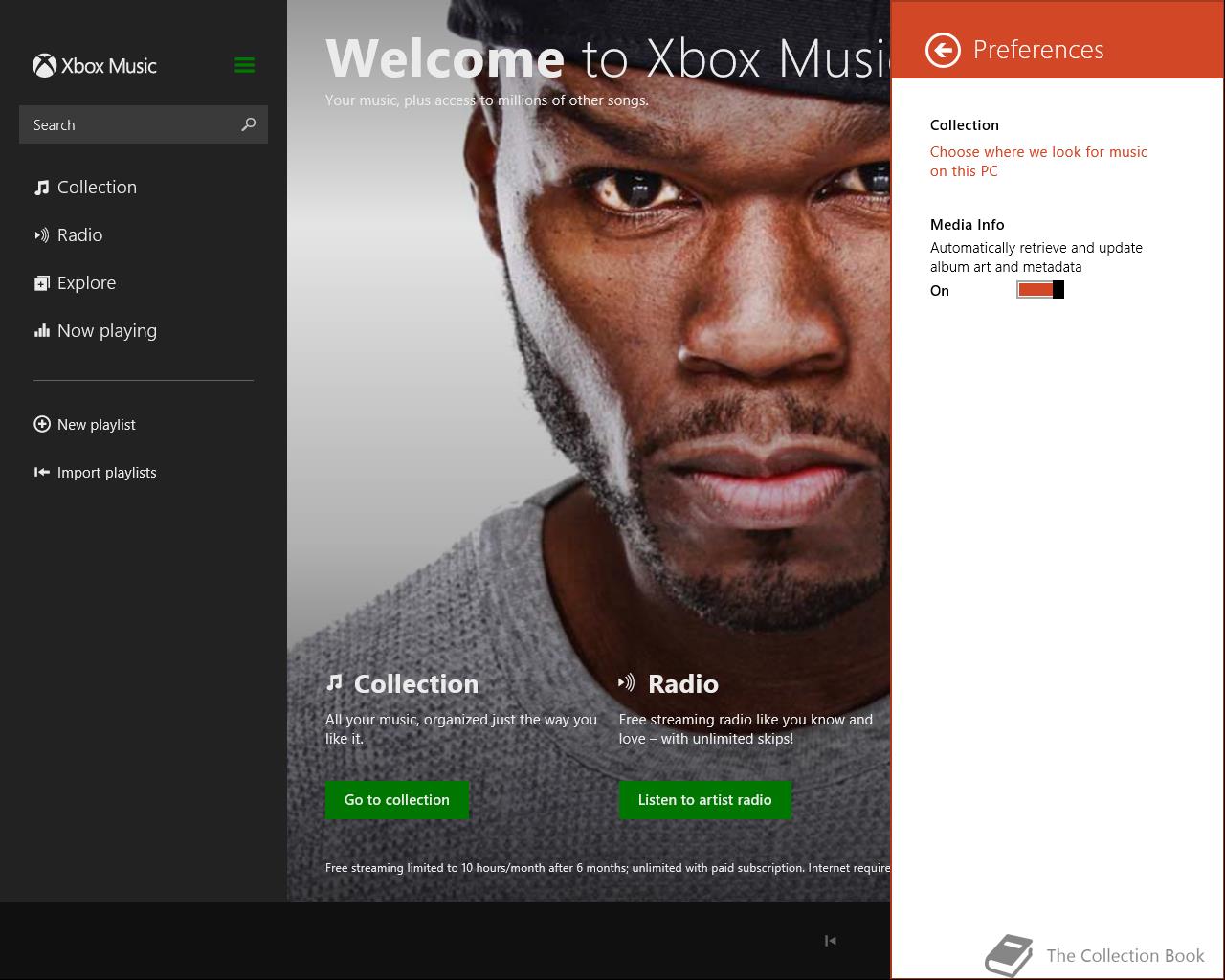Click the Now playing bars icon

pos(41,331)
